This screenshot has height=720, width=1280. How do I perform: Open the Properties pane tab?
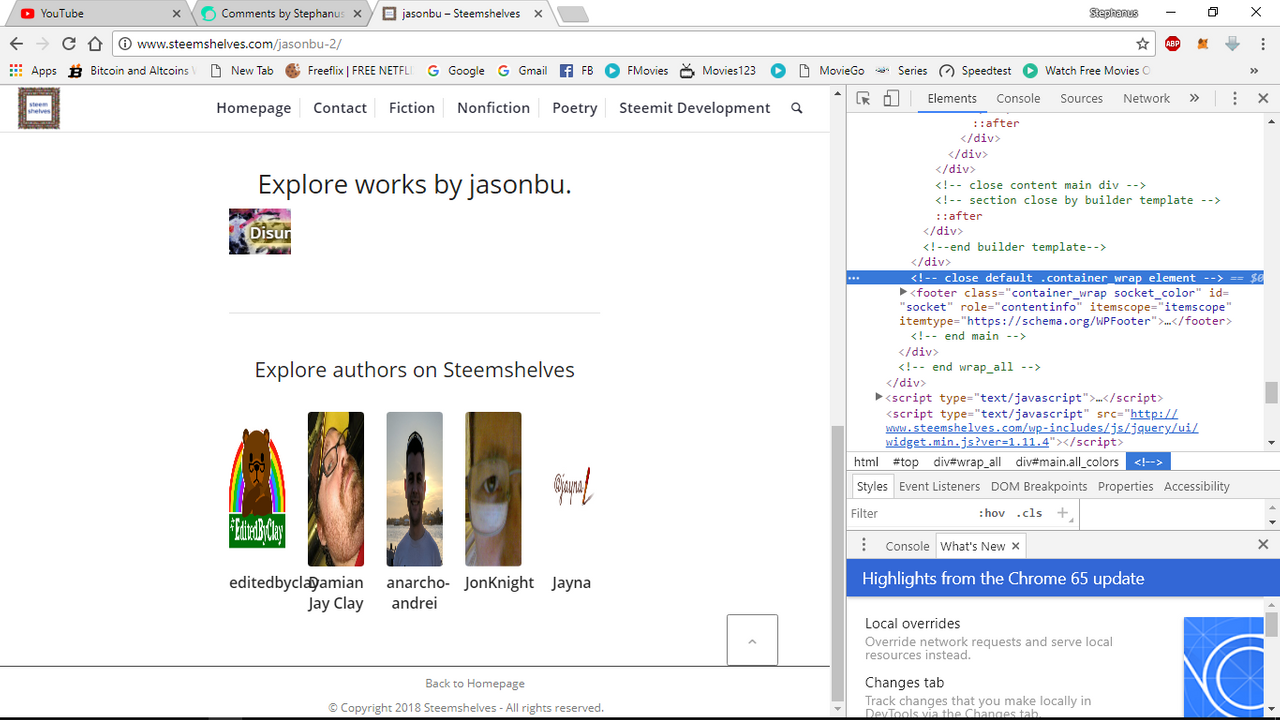pos(1125,486)
